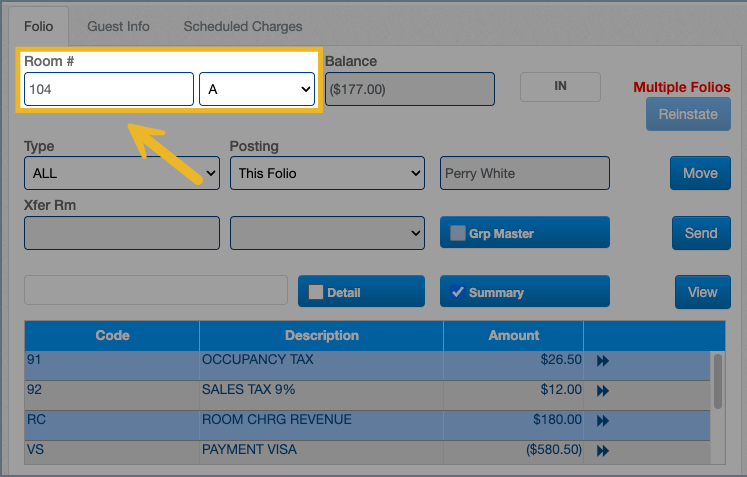This screenshot has height=477, width=747.
Task: Click double-arrow icon for Occupancy Tax row
Action: tap(602, 361)
